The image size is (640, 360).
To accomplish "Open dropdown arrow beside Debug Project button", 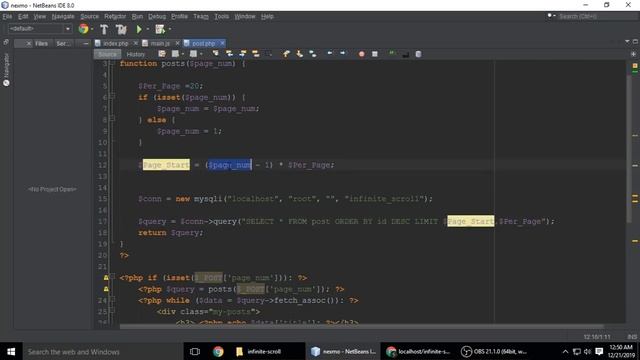I will click(170, 29).
